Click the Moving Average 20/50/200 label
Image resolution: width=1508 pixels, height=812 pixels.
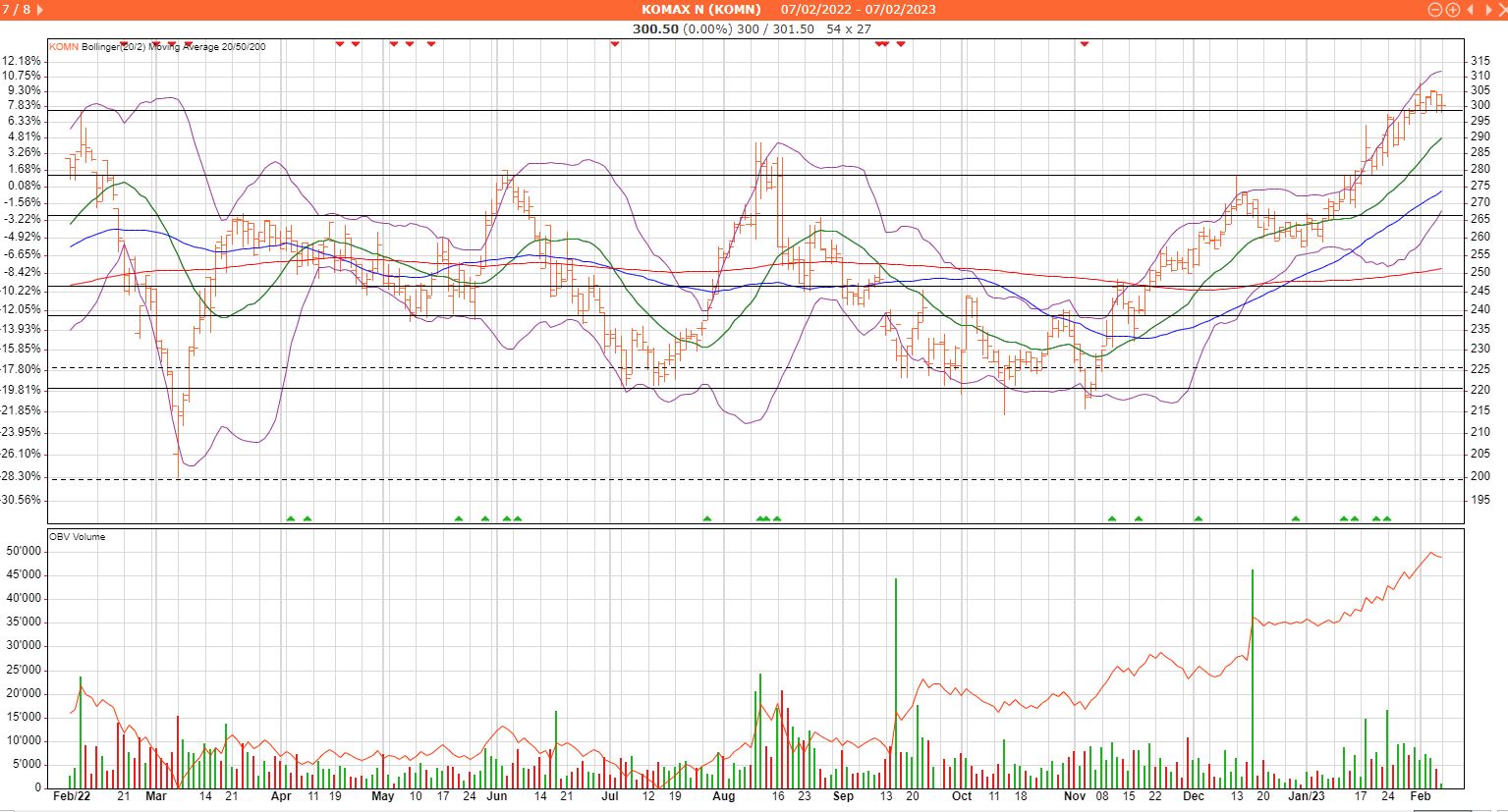point(207,46)
